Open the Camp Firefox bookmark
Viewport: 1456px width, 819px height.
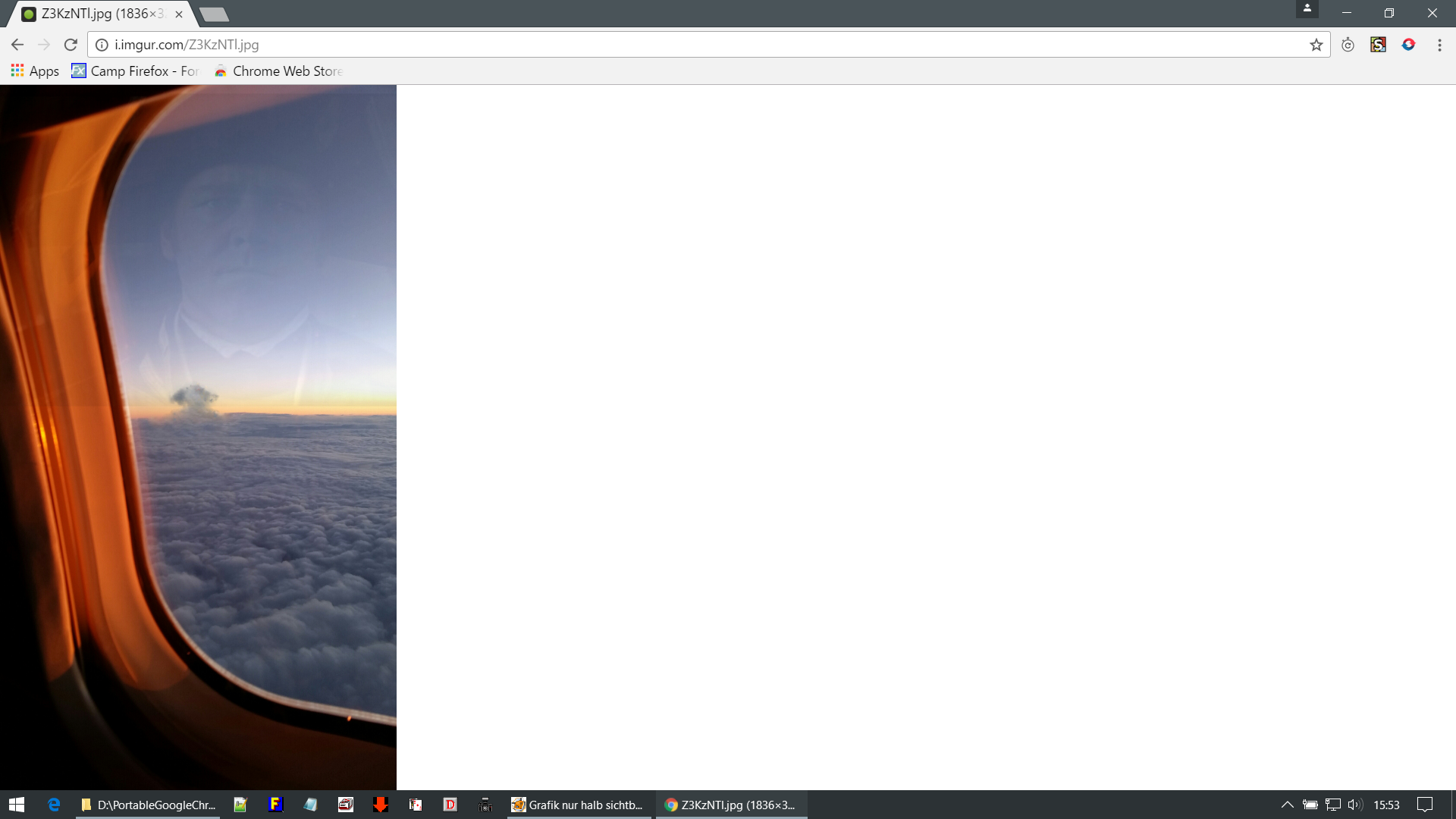pos(135,71)
